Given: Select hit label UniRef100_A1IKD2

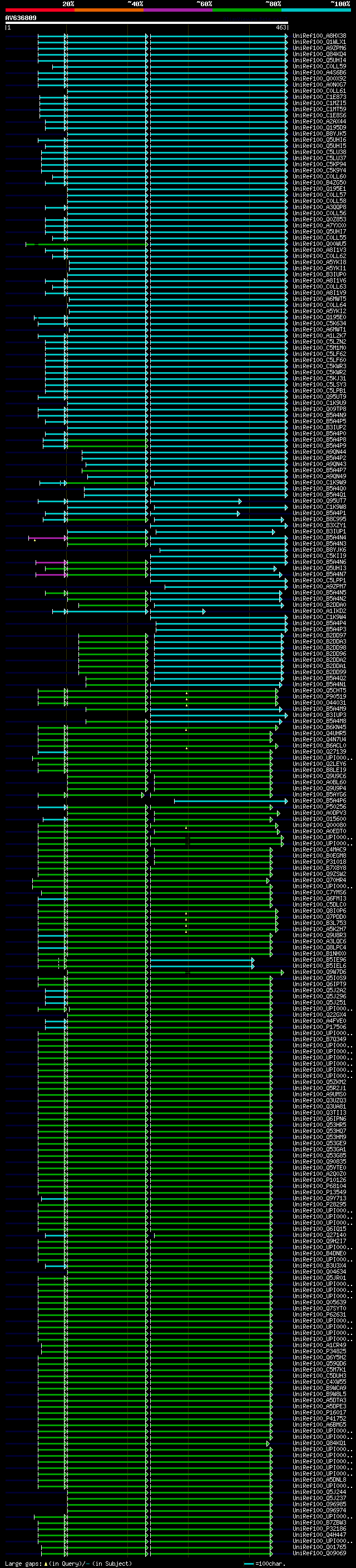Looking at the screenshot, I should (x=319, y=611).
